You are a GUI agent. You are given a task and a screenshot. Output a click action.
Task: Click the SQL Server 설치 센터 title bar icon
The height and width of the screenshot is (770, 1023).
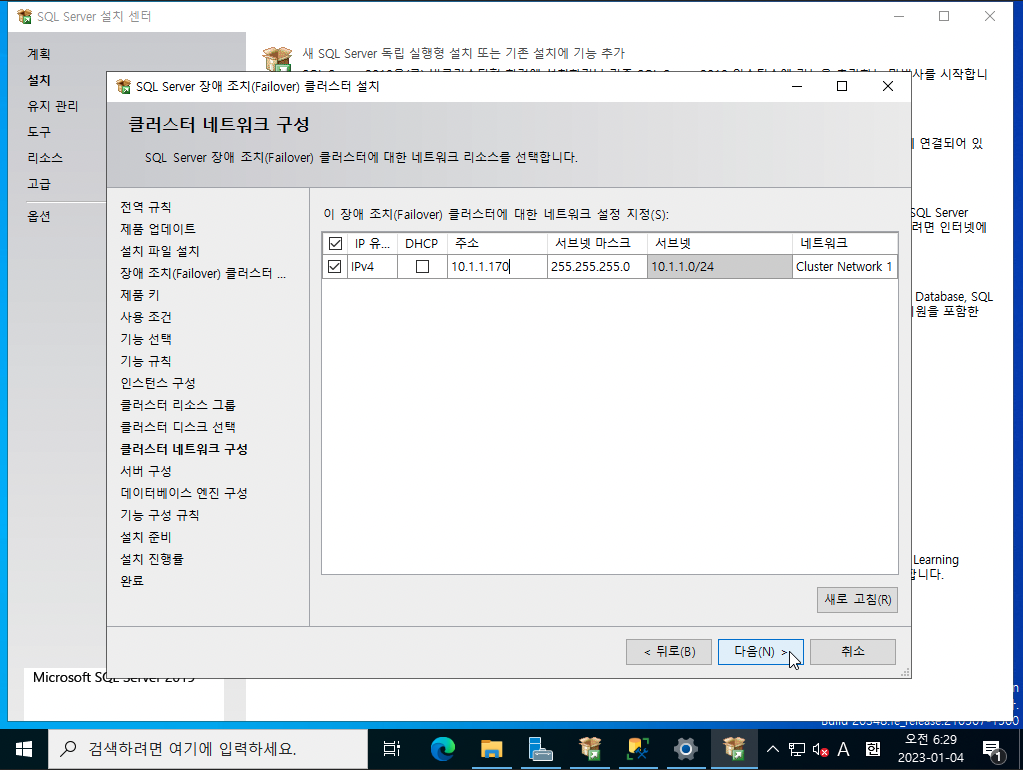25,16
